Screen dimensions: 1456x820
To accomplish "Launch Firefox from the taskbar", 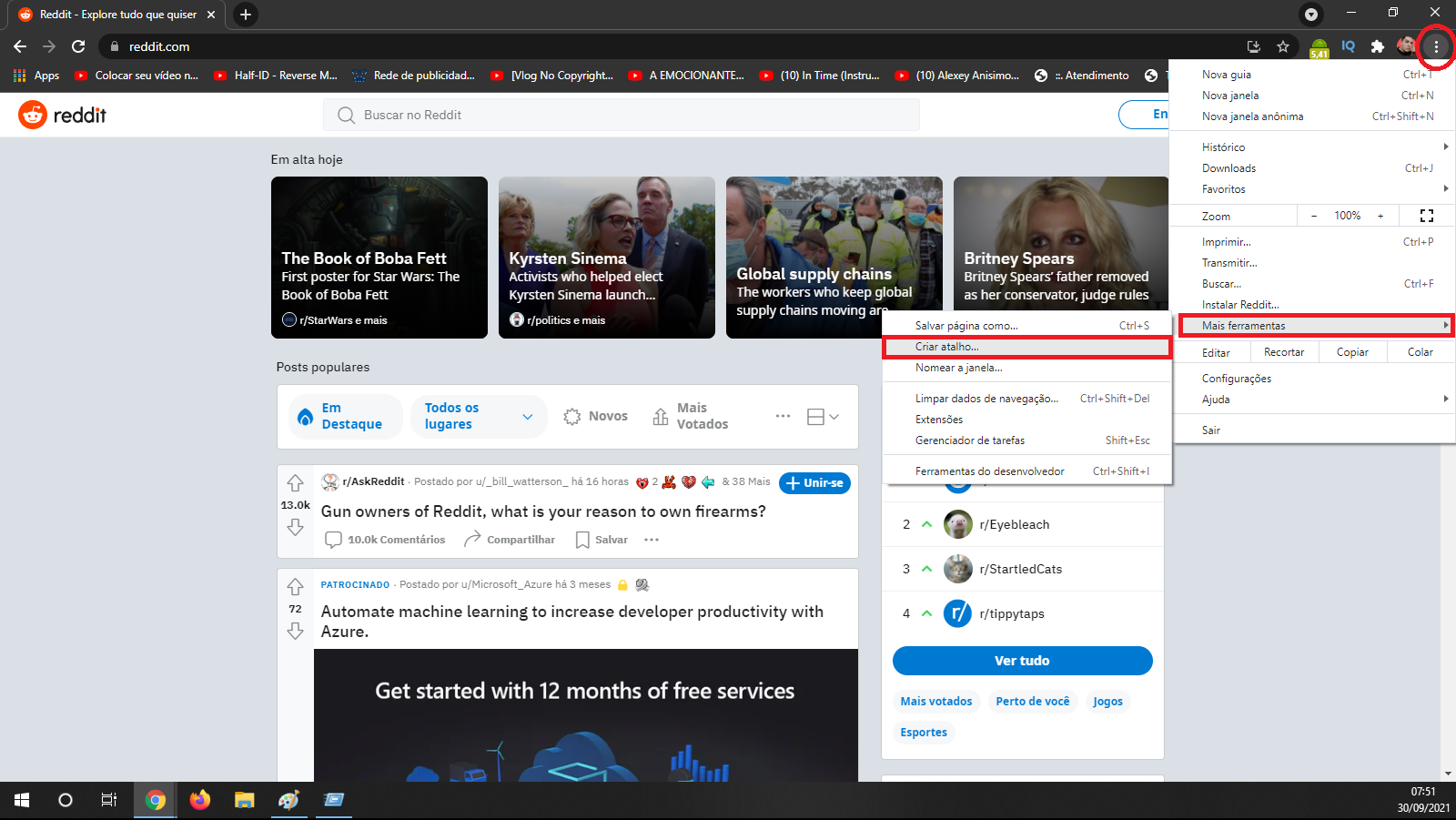I will tap(200, 800).
